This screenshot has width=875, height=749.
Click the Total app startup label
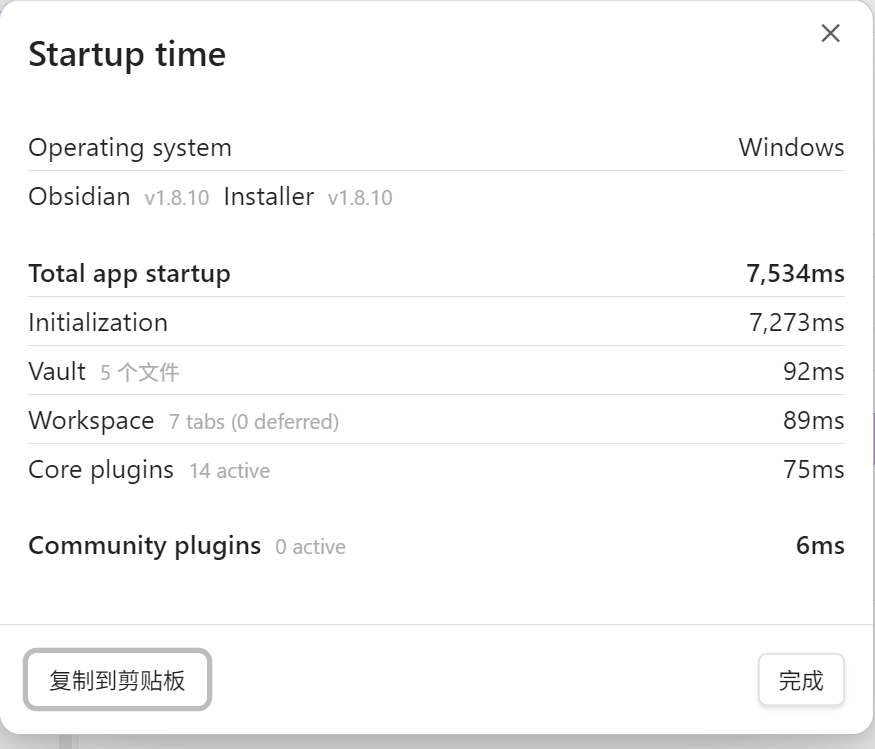tap(129, 274)
